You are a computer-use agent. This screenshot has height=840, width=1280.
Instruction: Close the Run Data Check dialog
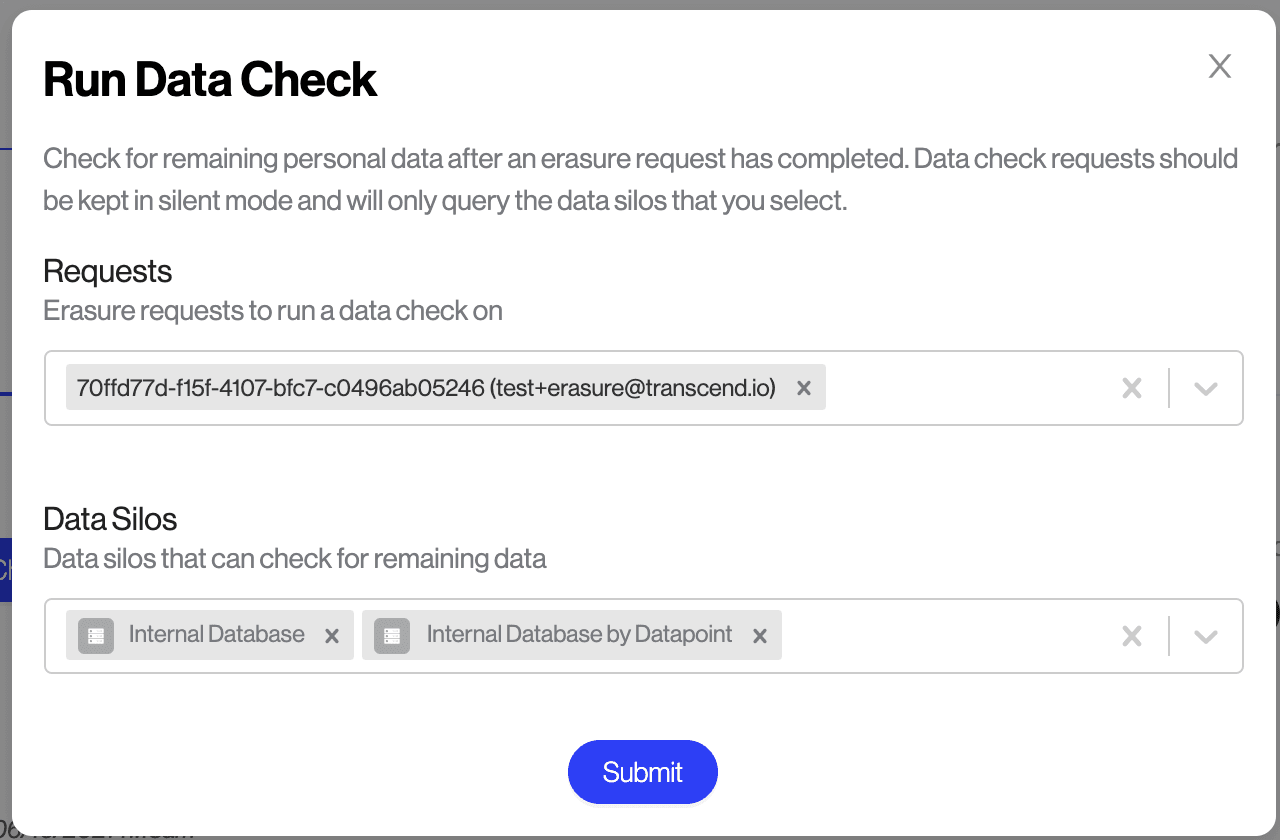(1219, 67)
